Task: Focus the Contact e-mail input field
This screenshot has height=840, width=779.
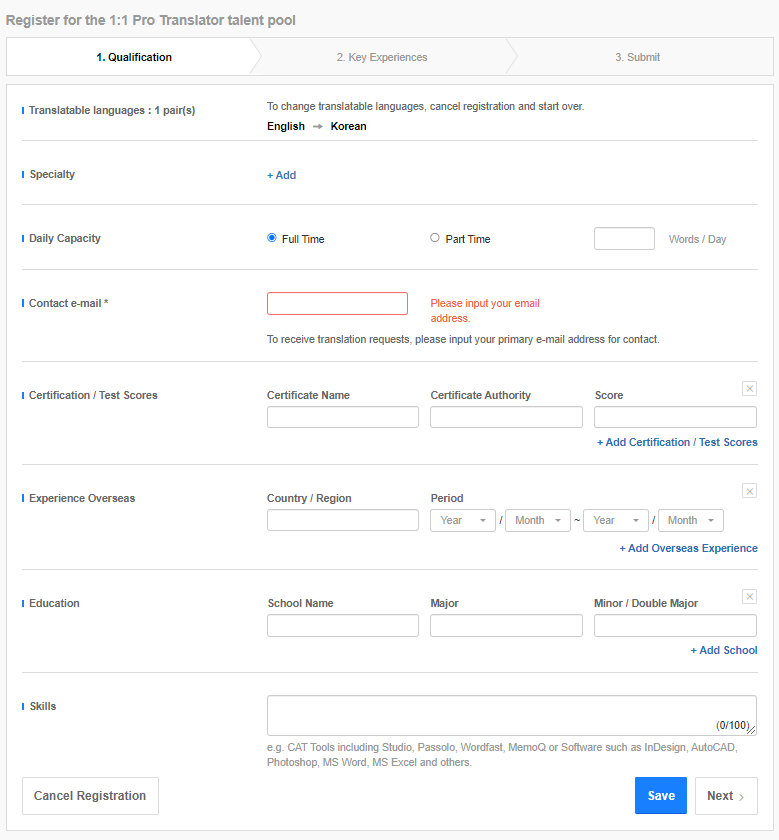Action: coord(337,303)
